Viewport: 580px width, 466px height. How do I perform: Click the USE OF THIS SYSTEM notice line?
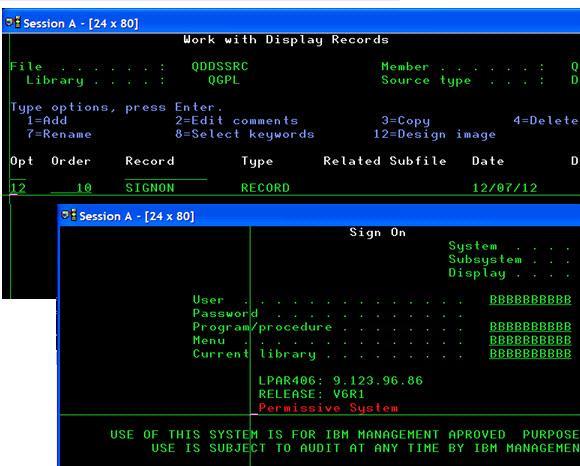[345, 435]
